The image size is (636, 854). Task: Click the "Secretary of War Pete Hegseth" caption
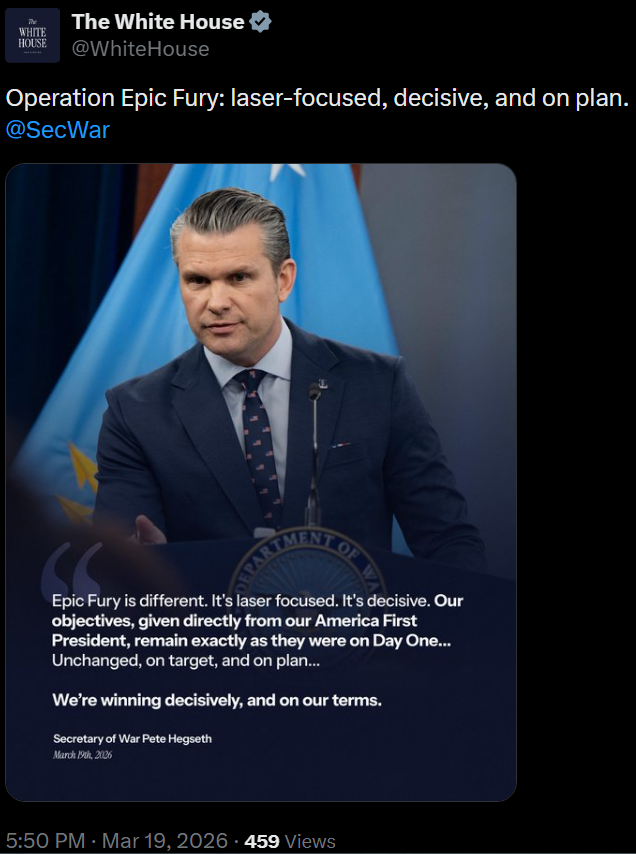[x=132, y=738]
